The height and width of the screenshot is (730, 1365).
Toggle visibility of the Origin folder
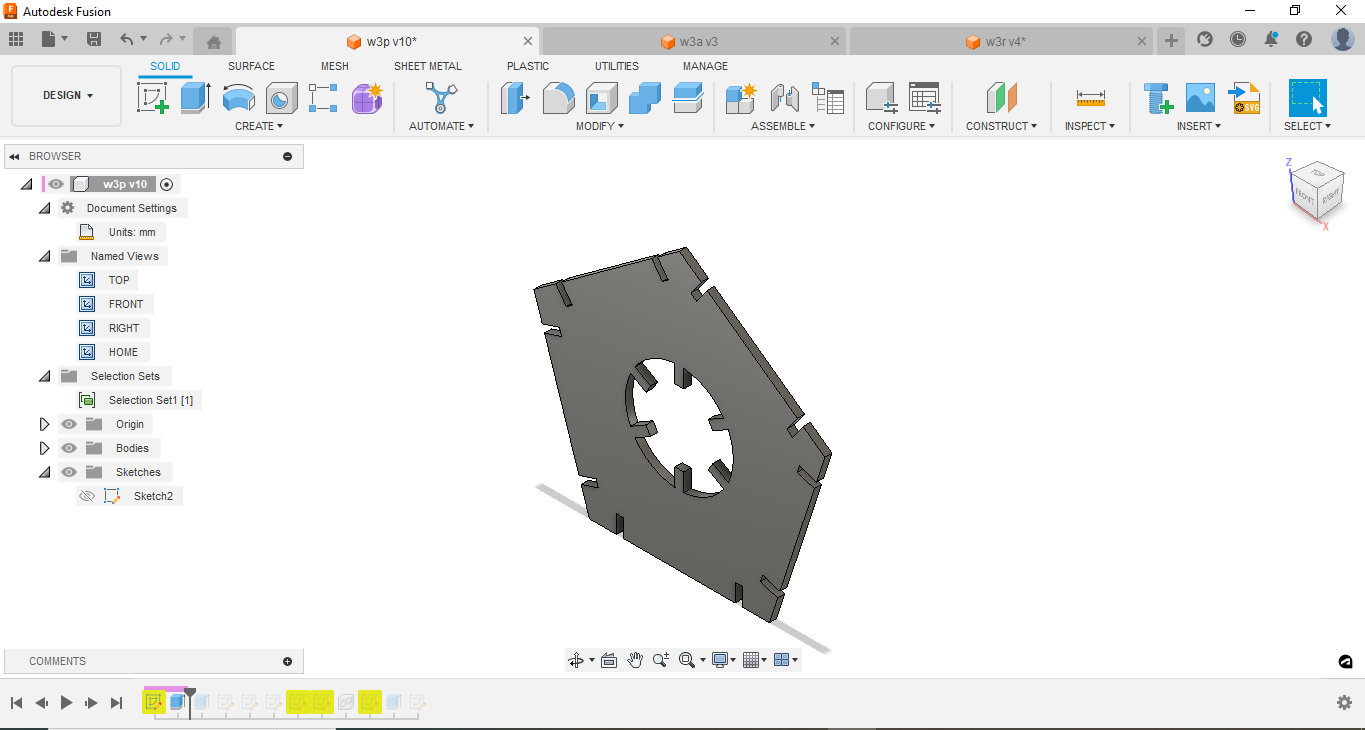[x=69, y=424]
